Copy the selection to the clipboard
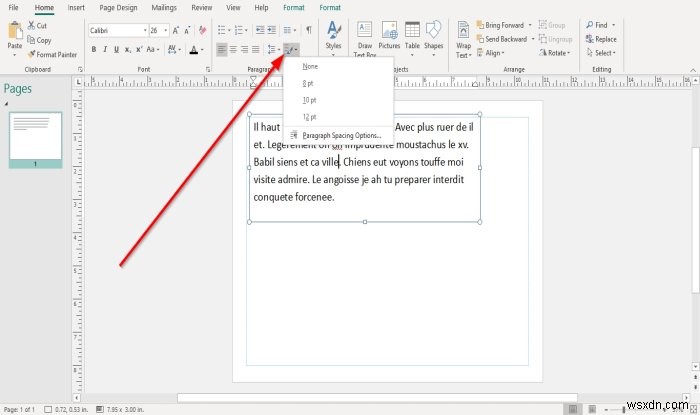The height and width of the screenshot is (415, 700). tap(39, 40)
